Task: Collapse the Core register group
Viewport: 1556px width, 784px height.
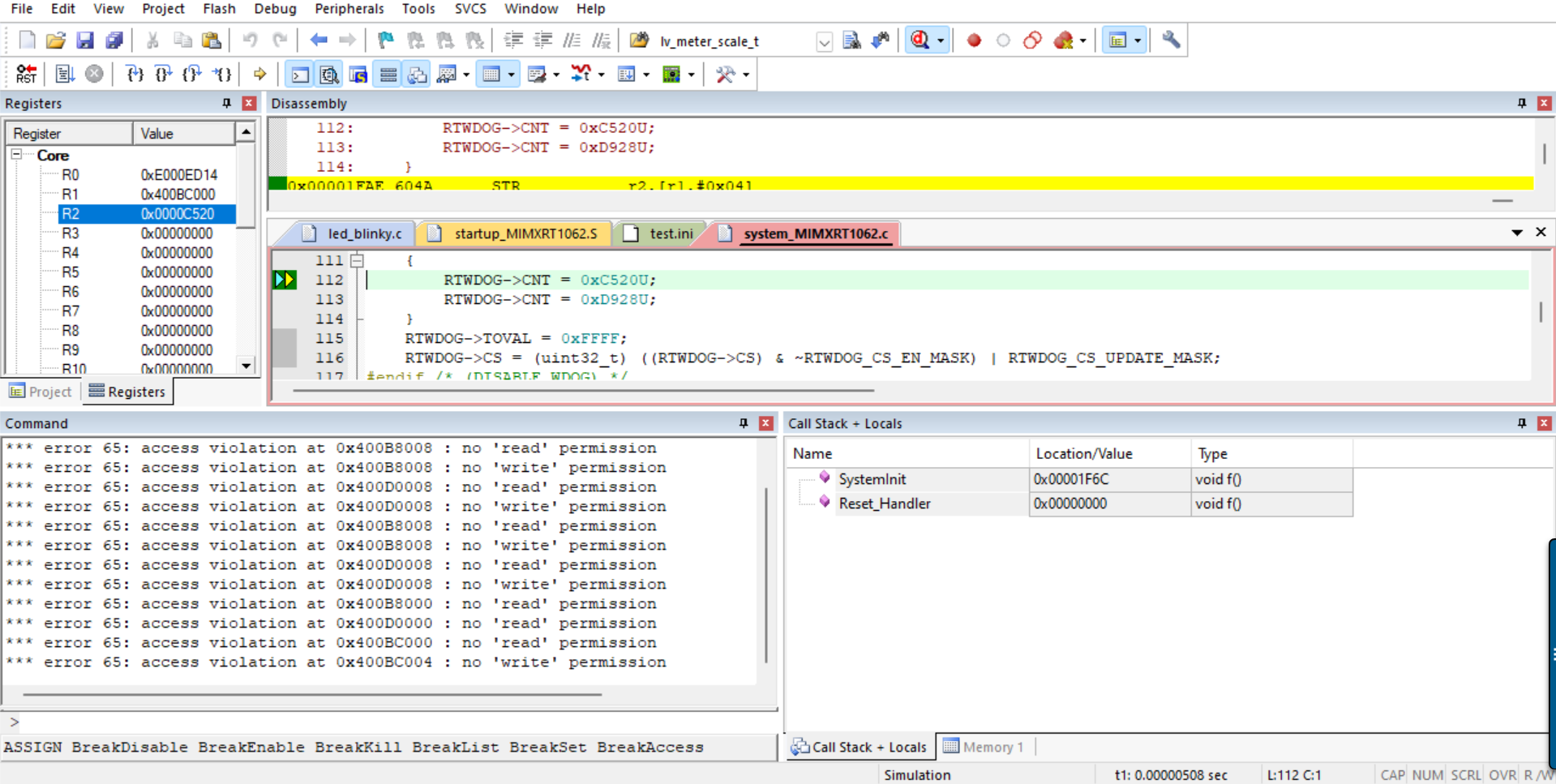Action: pyautogui.click(x=16, y=154)
